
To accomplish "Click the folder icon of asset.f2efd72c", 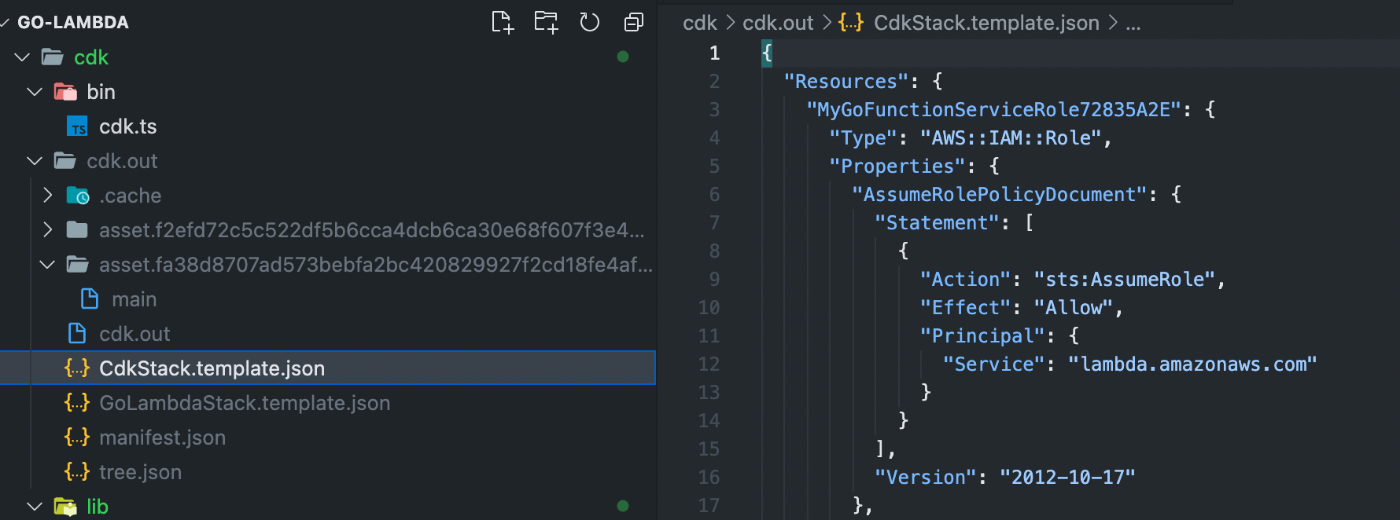I will point(77,230).
